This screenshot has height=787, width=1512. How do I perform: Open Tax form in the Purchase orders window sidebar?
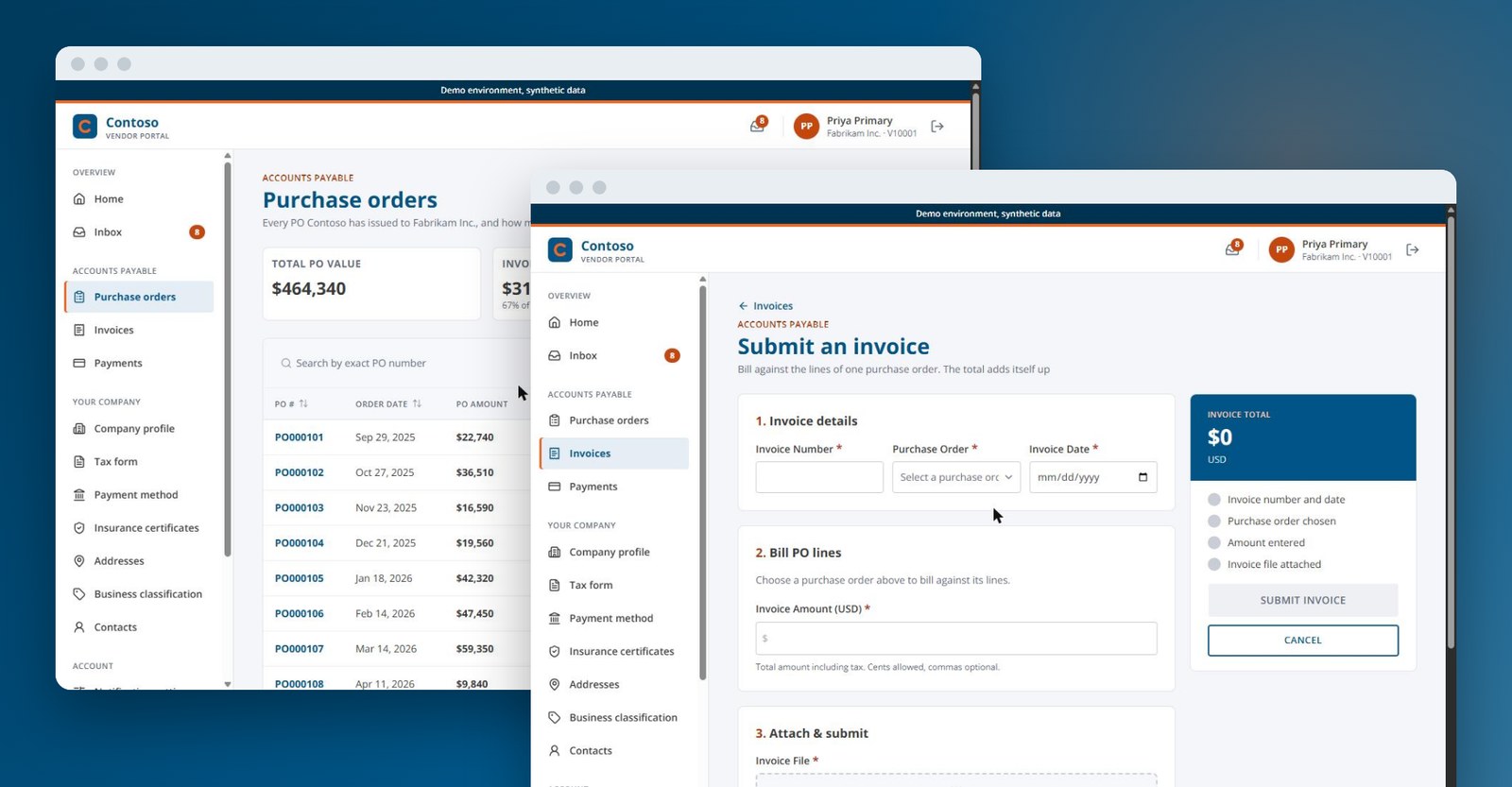139,462
